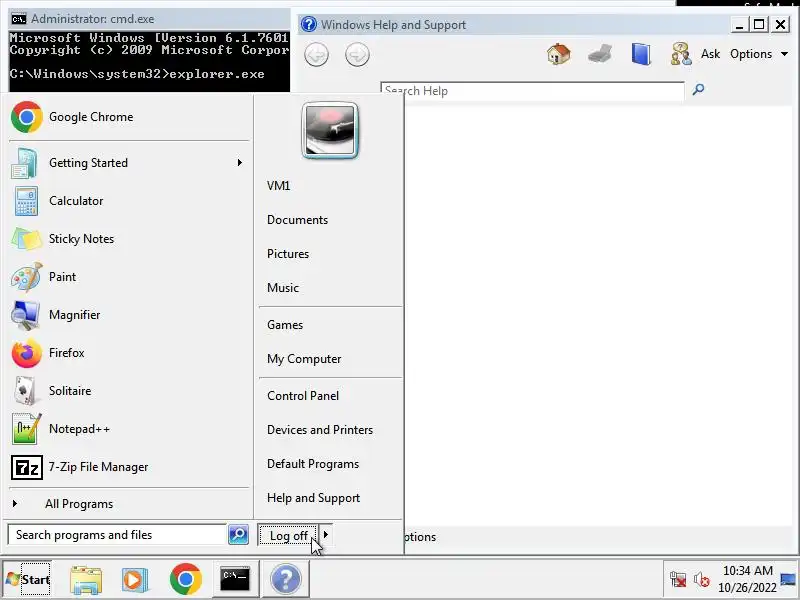The image size is (800, 600).
Task: Click Show desktop button at taskbar end
Action: click(790, 580)
